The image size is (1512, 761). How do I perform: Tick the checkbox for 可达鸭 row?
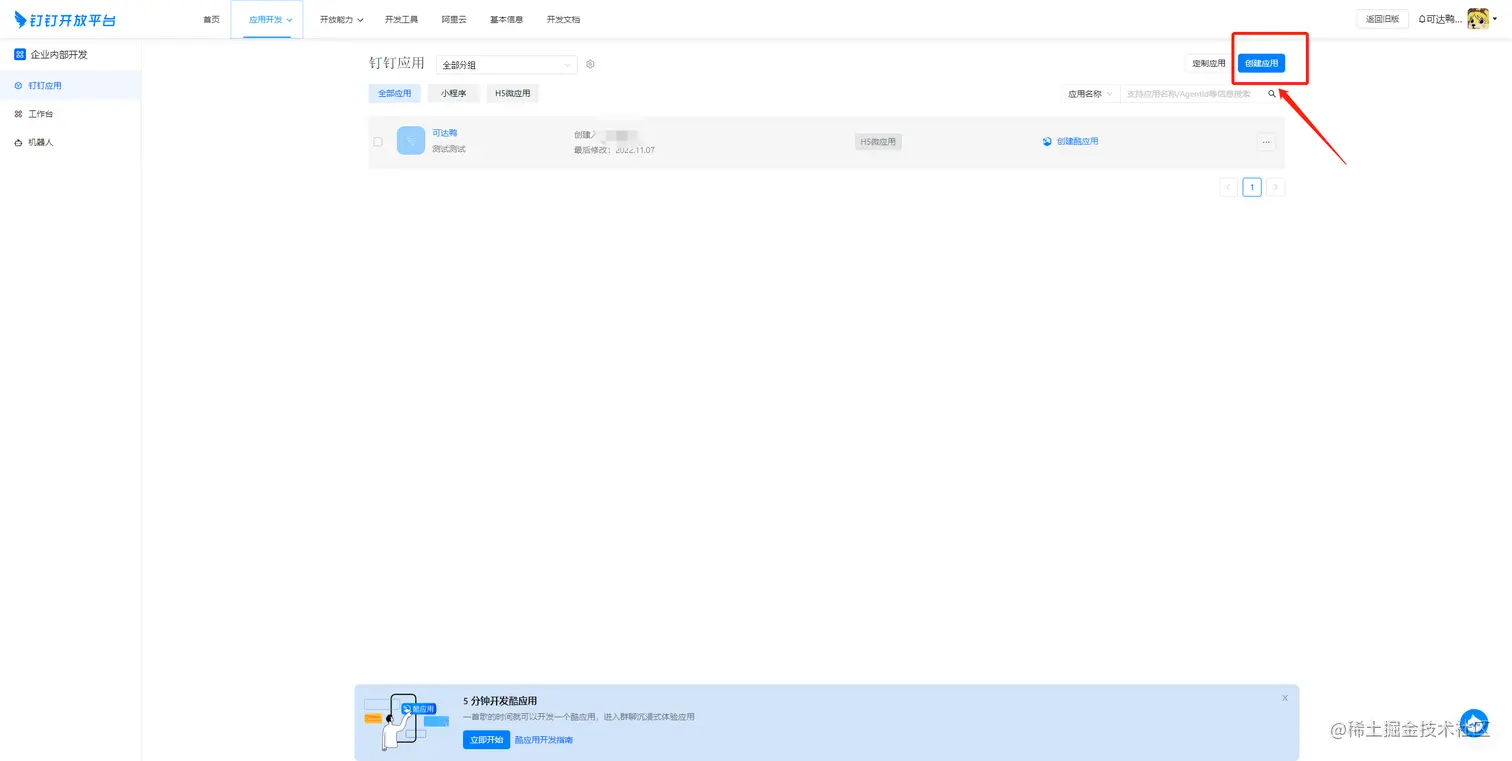coord(378,142)
